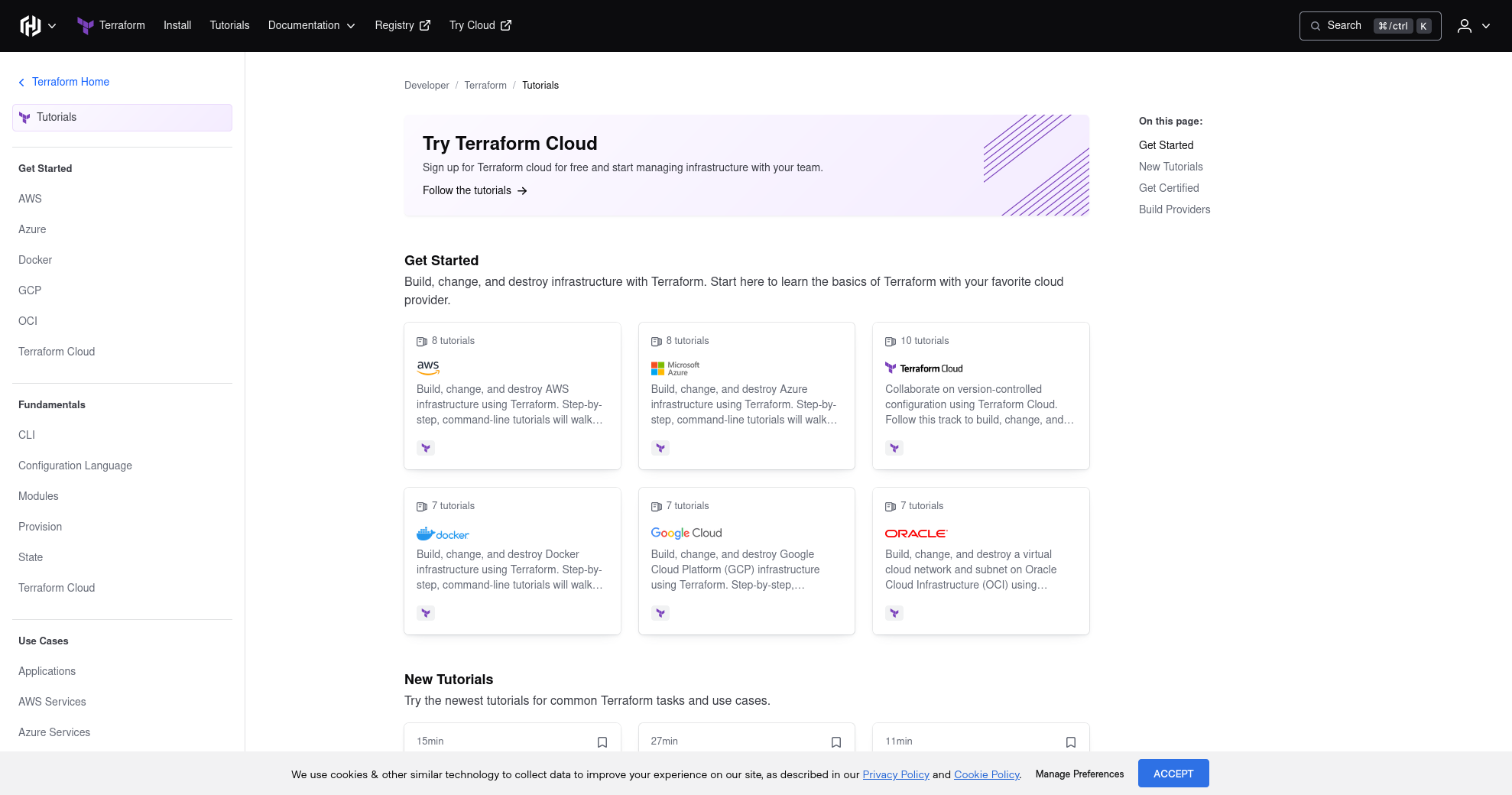Click the Search input field

[x=1370, y=26]
